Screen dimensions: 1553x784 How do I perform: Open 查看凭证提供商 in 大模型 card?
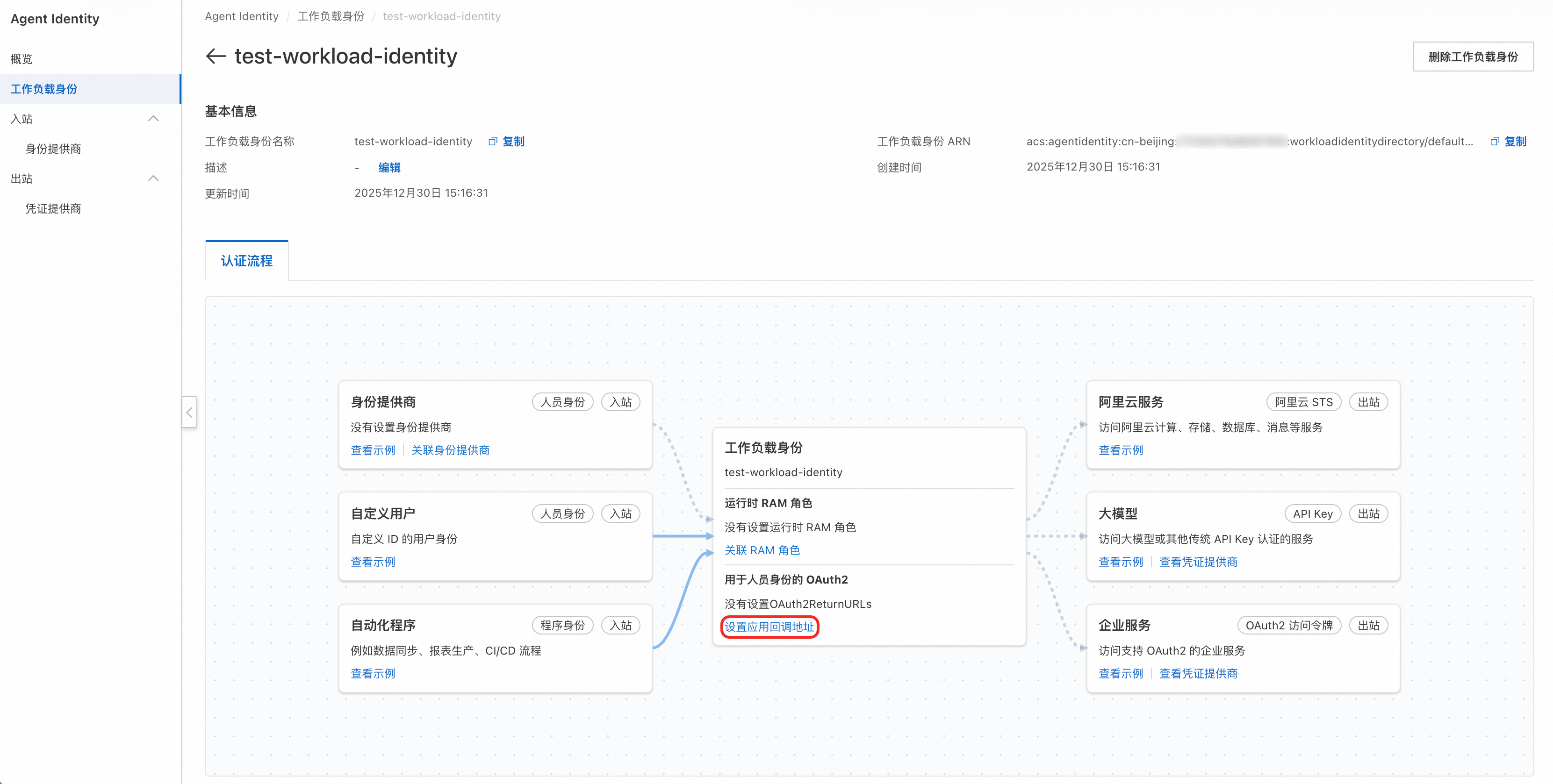pyautogui.click(x=1198, y=562)
